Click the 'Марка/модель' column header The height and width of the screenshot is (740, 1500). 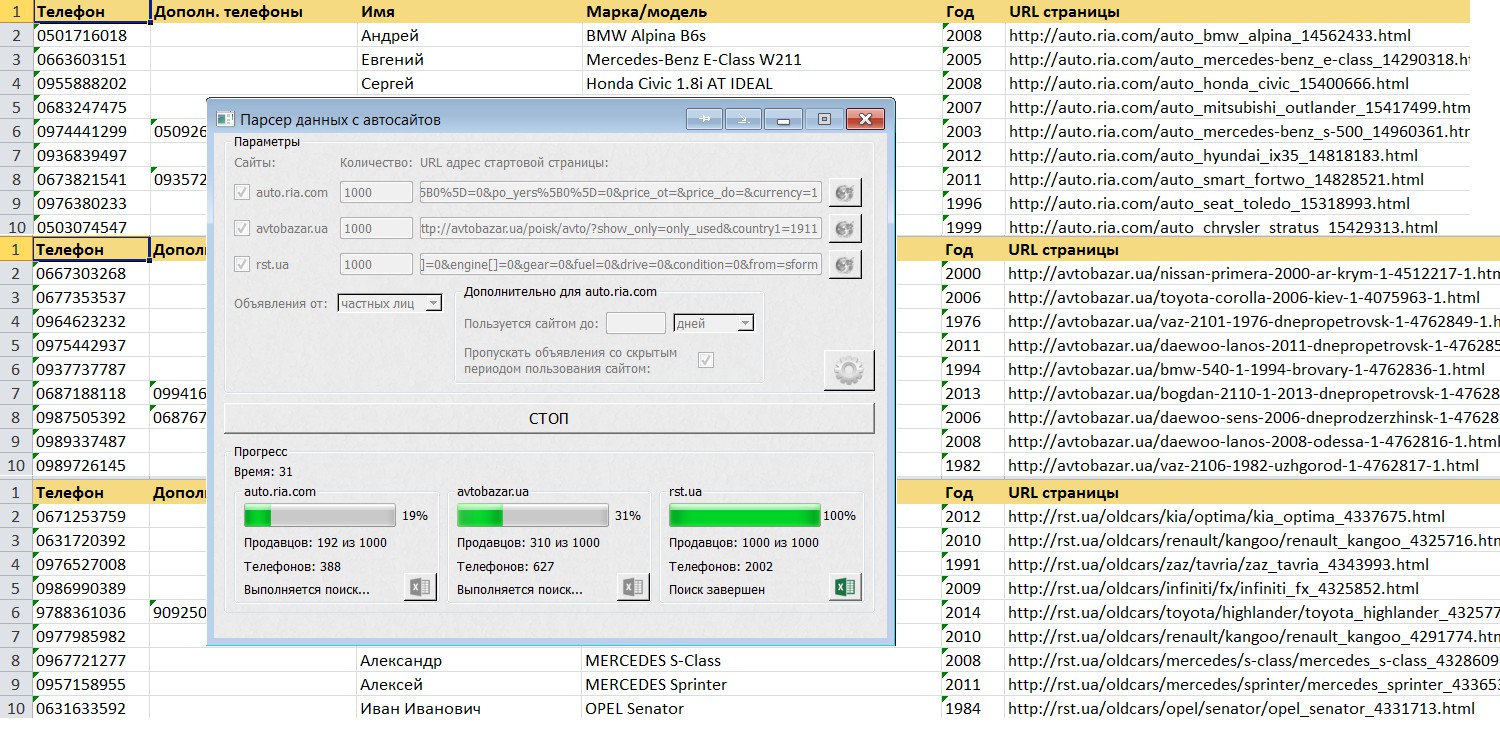click(x=761, y=12)
